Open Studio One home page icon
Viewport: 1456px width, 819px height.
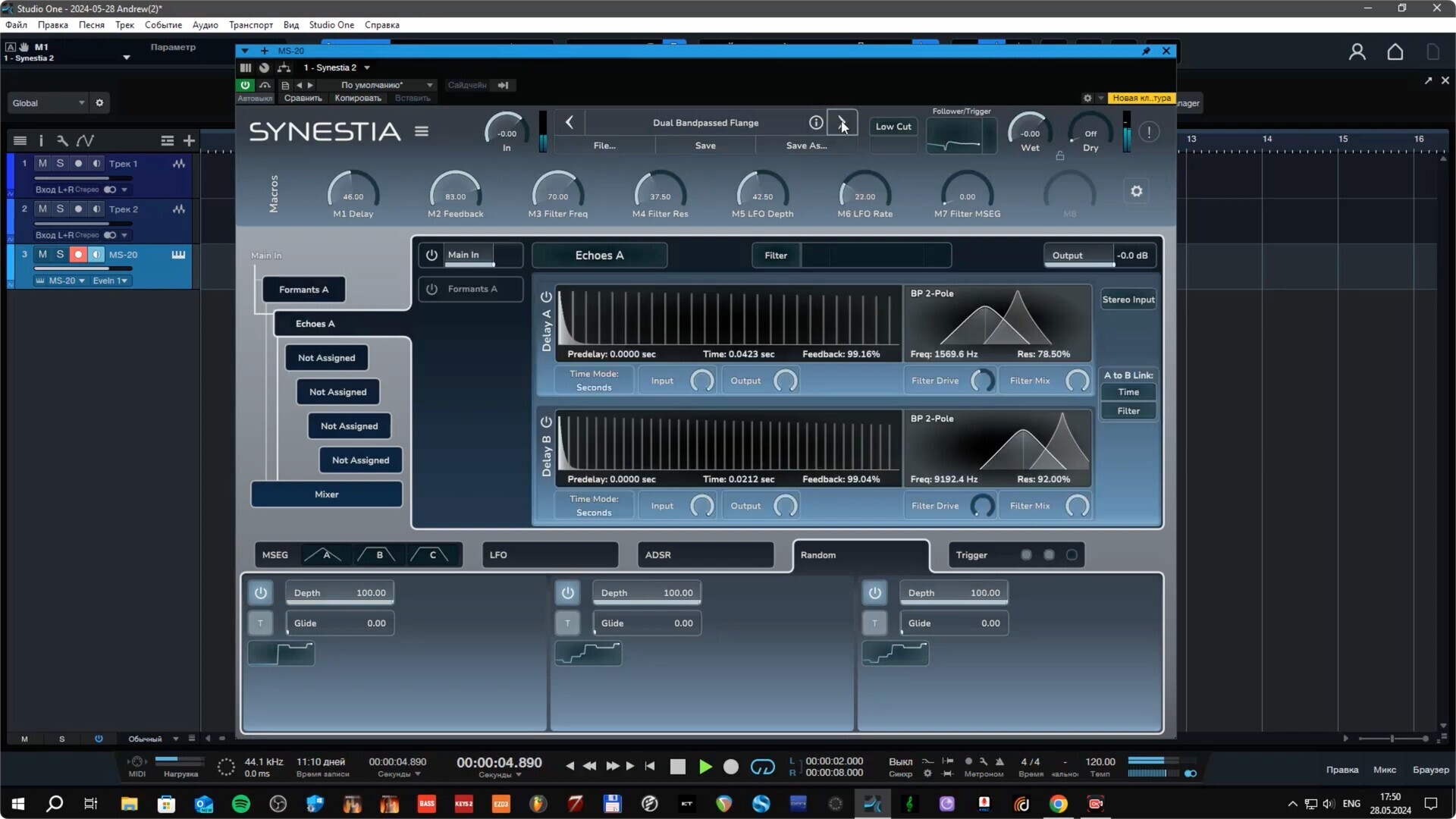tap(1395, 52)
